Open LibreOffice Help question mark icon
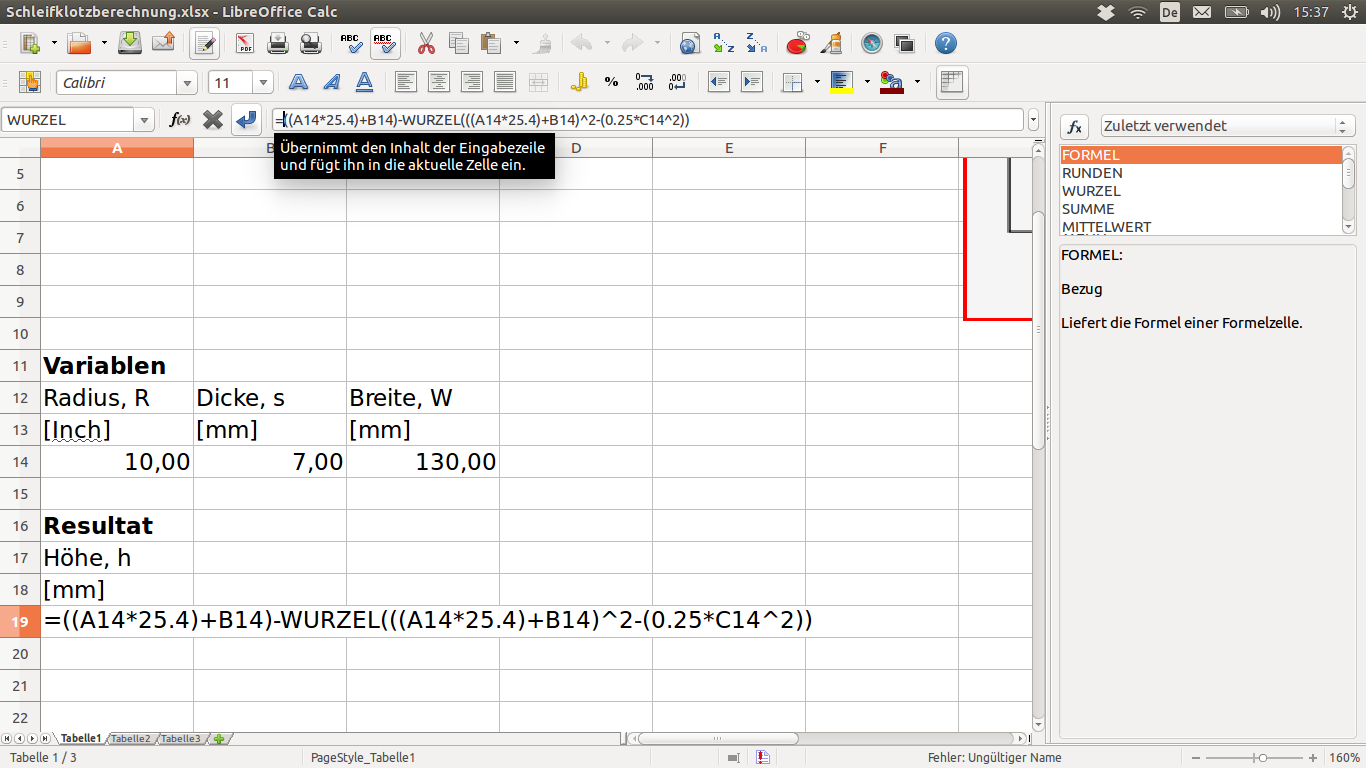1366x768 pixels. tap(945, 44)
